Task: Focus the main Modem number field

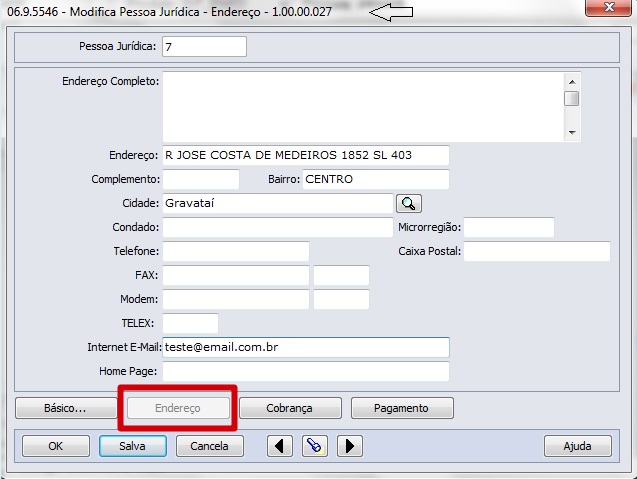Action: pyautogui.click(x=236, y=299)
